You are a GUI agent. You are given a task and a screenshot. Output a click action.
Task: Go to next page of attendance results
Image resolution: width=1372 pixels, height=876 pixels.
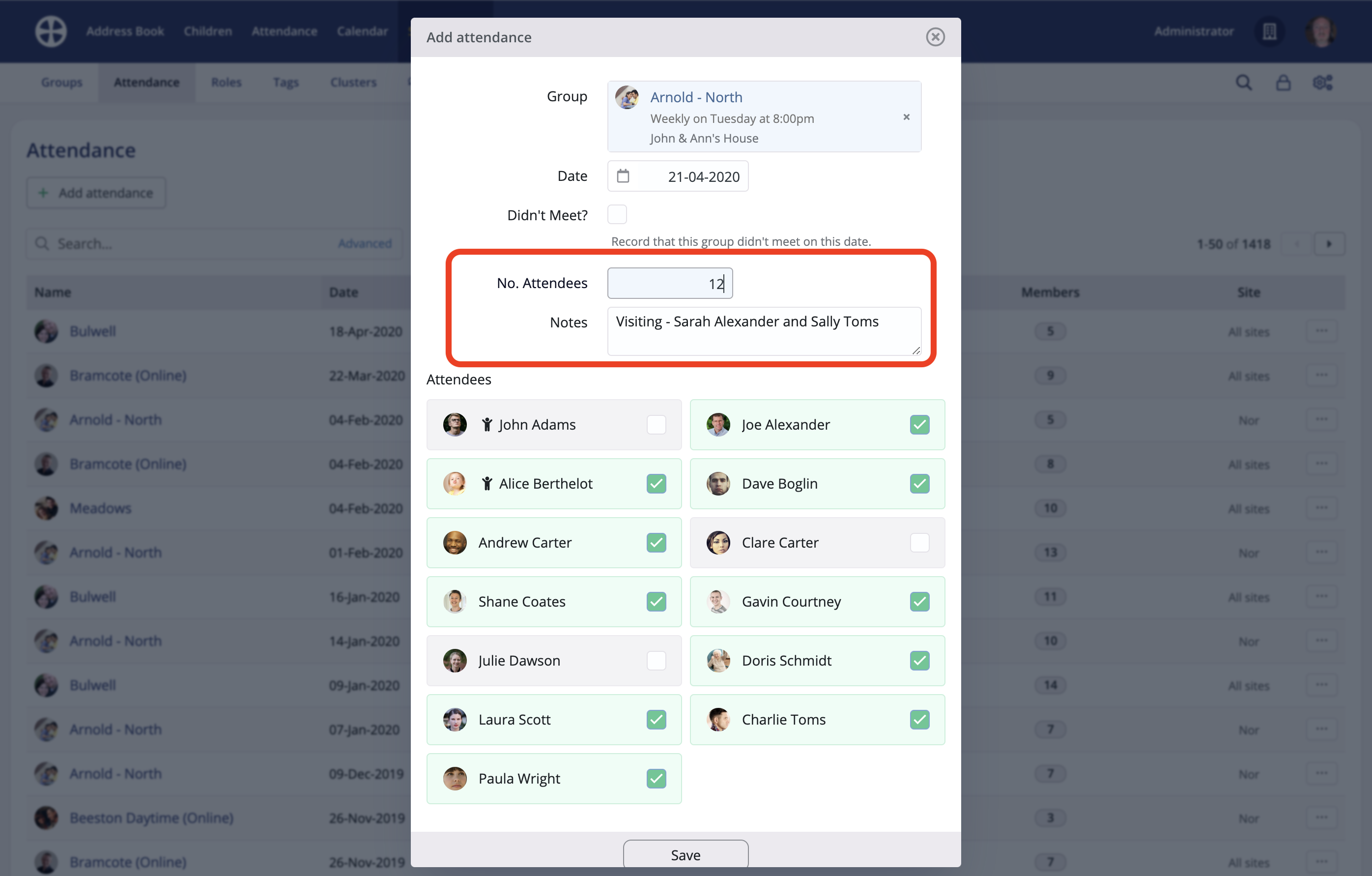(1329, 244)
